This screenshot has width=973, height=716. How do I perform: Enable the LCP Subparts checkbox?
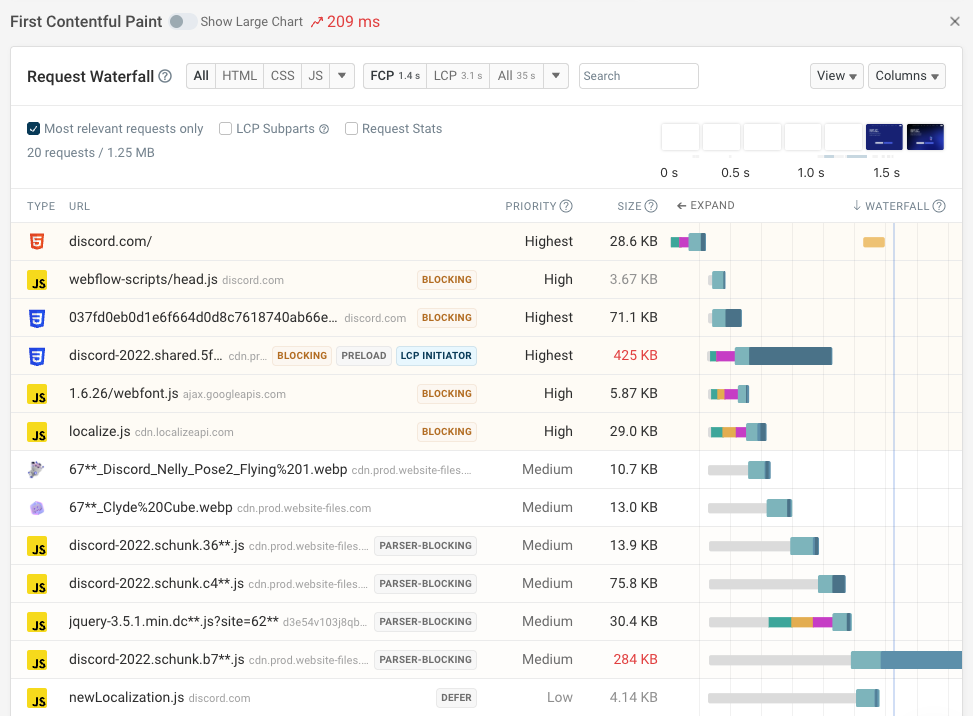point(226,128)
